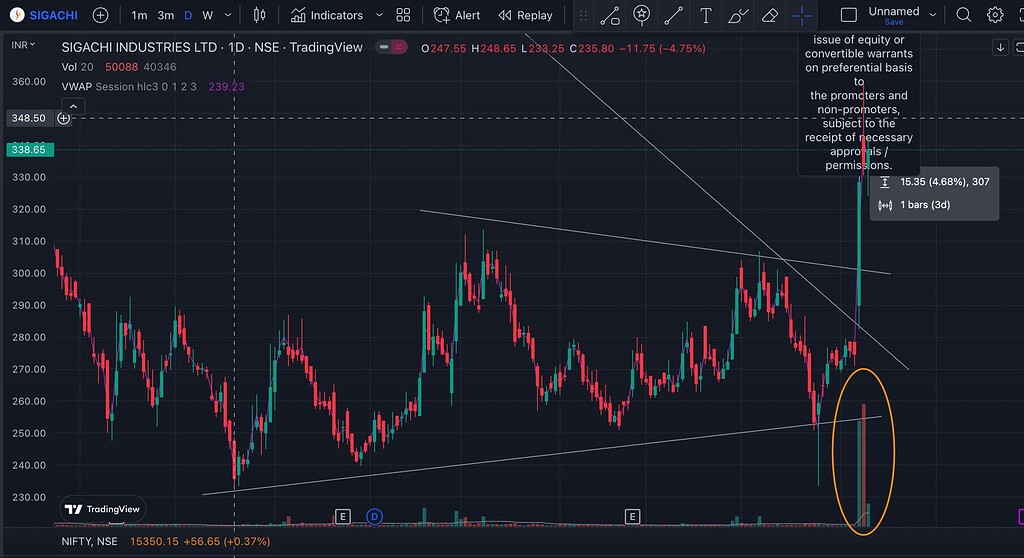Open the indicator templates grid
This screenshot has width=1024, height=558.
tap(403, 15)
